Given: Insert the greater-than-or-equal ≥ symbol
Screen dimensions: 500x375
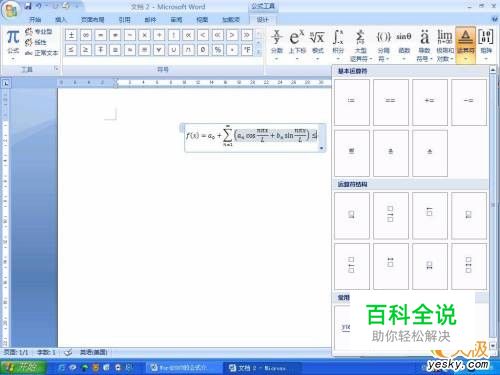Looking at the screenshot, I should (86, 50).
